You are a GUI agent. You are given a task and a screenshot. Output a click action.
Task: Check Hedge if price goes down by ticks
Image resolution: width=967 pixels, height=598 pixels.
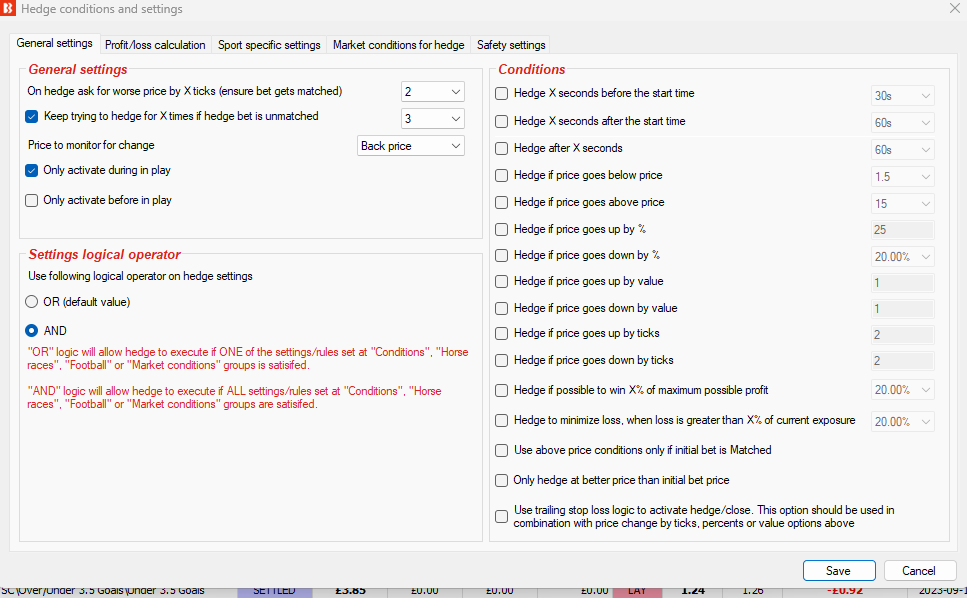point(502,361)
